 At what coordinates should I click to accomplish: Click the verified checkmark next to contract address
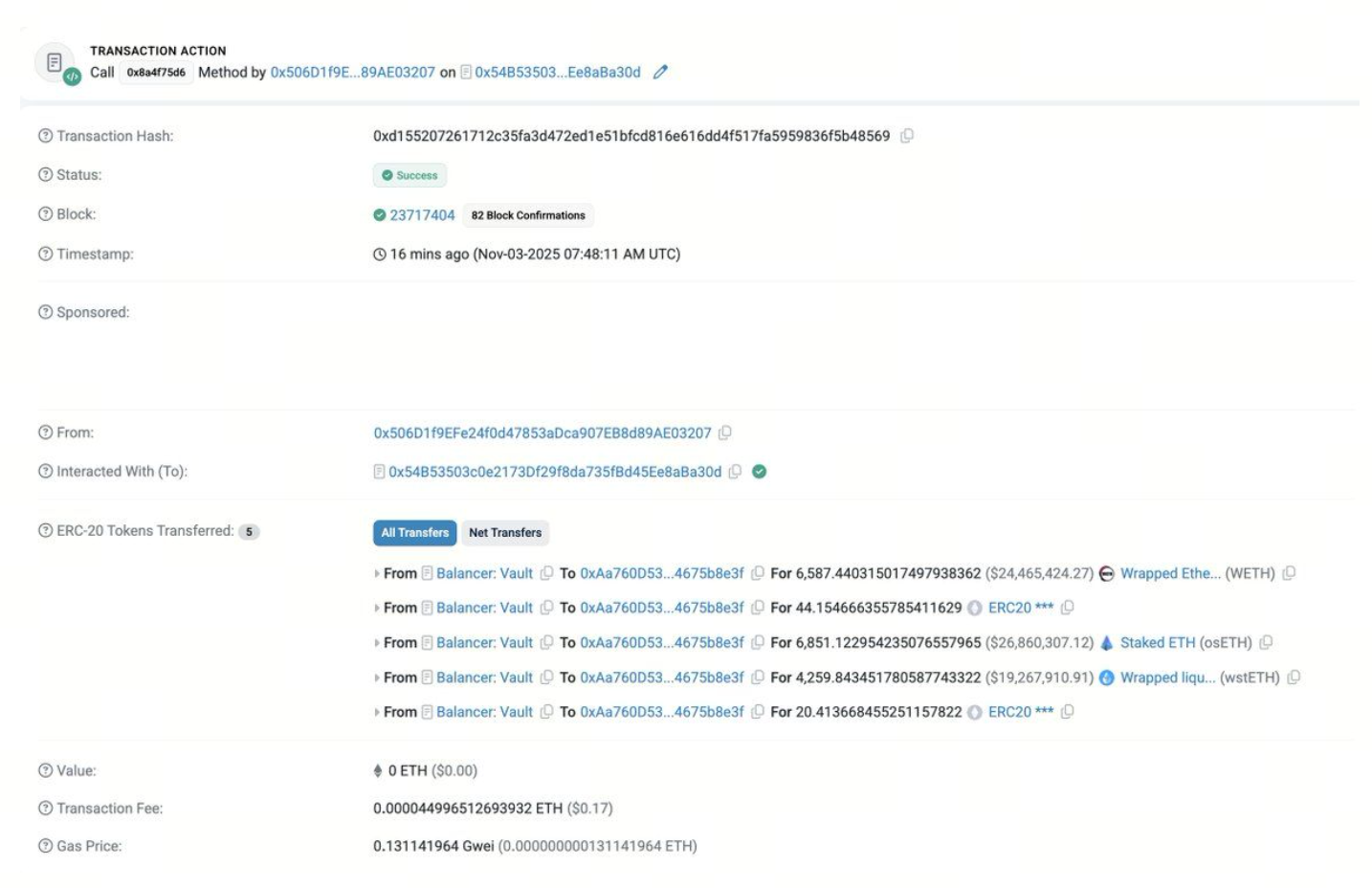(760, 472)
